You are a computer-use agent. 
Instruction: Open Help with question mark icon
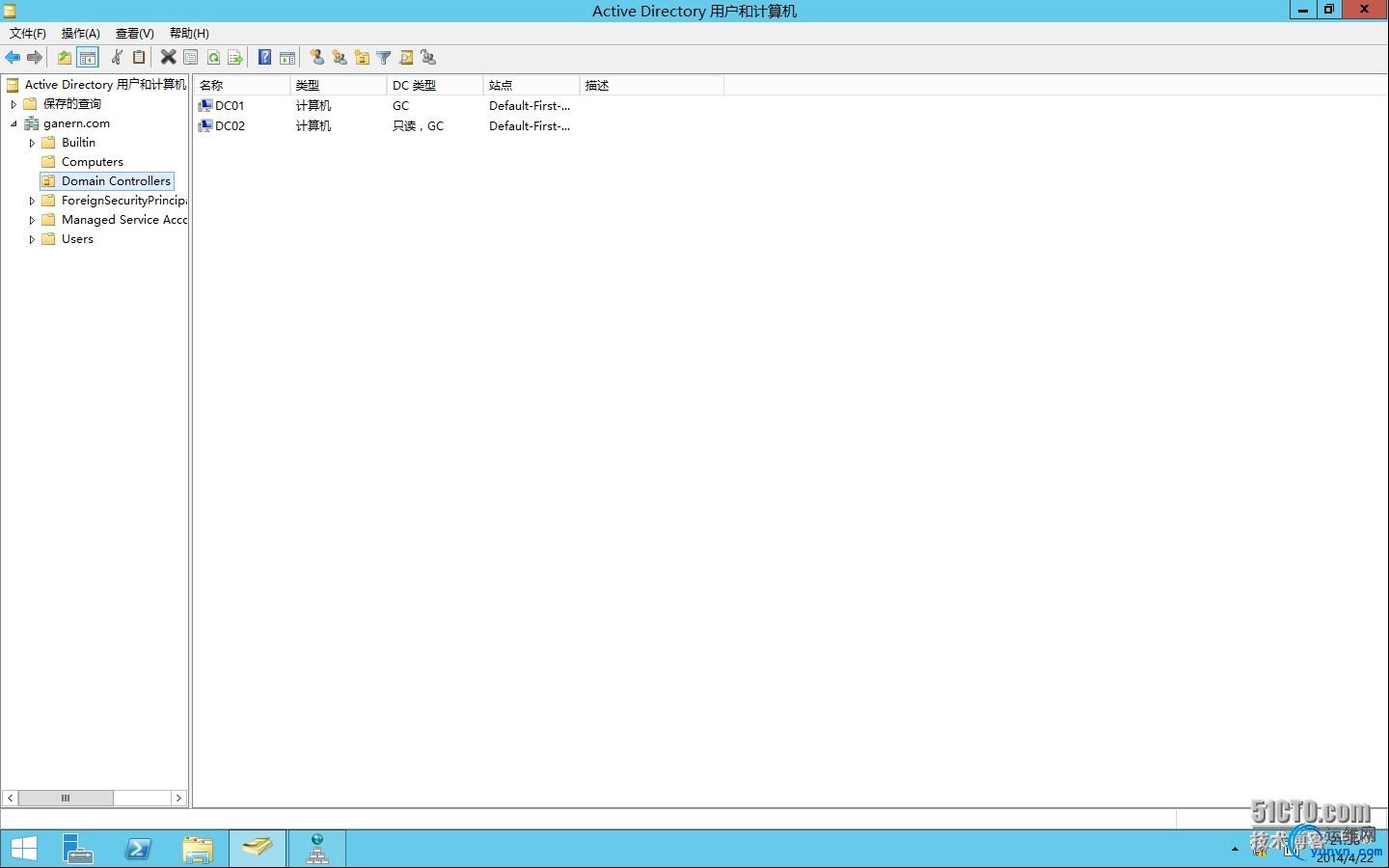tap(264, 58)
